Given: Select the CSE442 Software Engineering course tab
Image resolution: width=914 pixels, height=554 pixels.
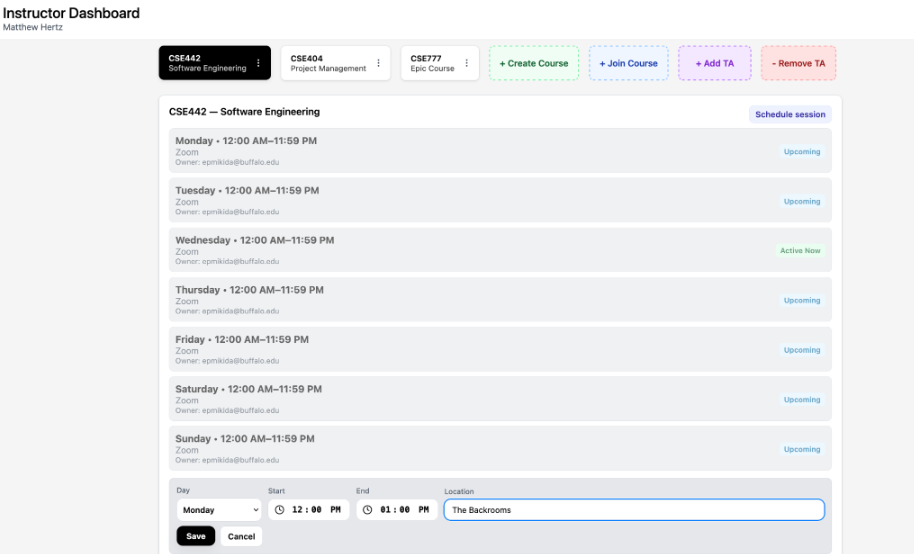Looking at the screenshot, I should coord(215,63).
